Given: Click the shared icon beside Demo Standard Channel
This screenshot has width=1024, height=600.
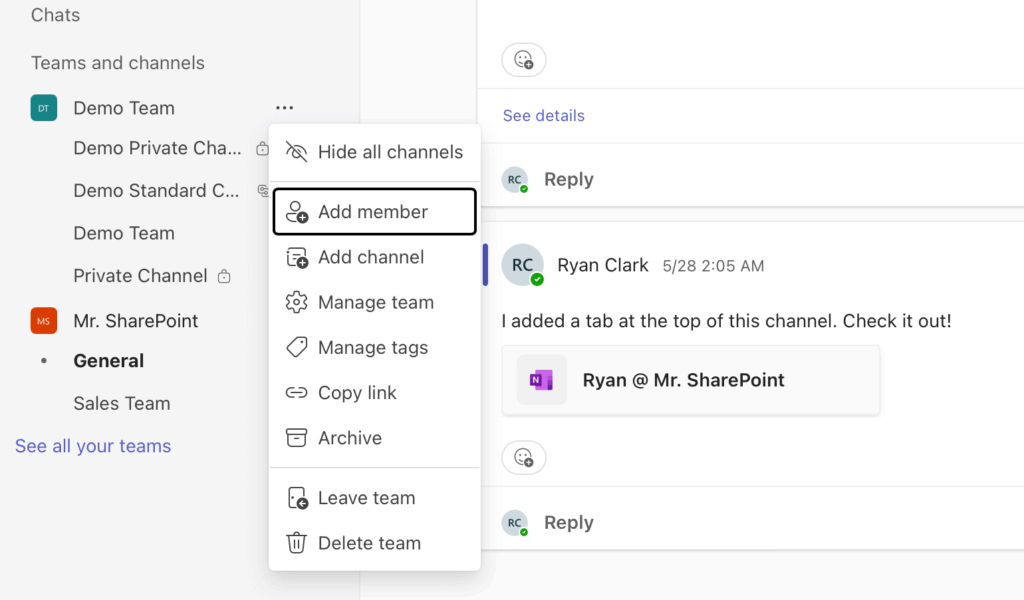Looking at the screenshot, I should [x=263, y=191].
